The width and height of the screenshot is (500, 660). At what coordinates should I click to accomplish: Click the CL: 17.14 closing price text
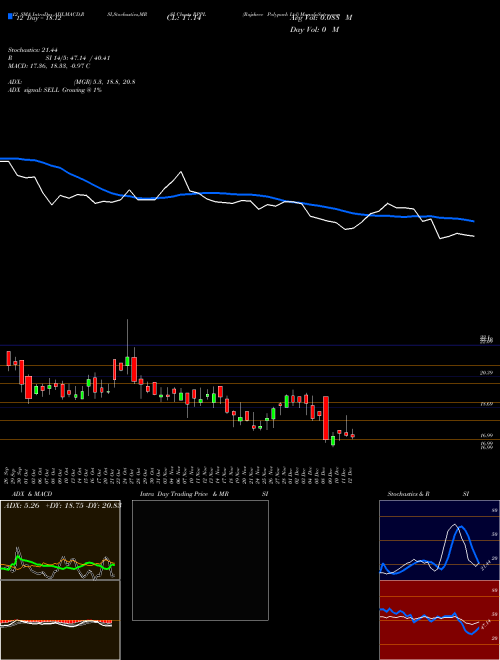[184, 18]
